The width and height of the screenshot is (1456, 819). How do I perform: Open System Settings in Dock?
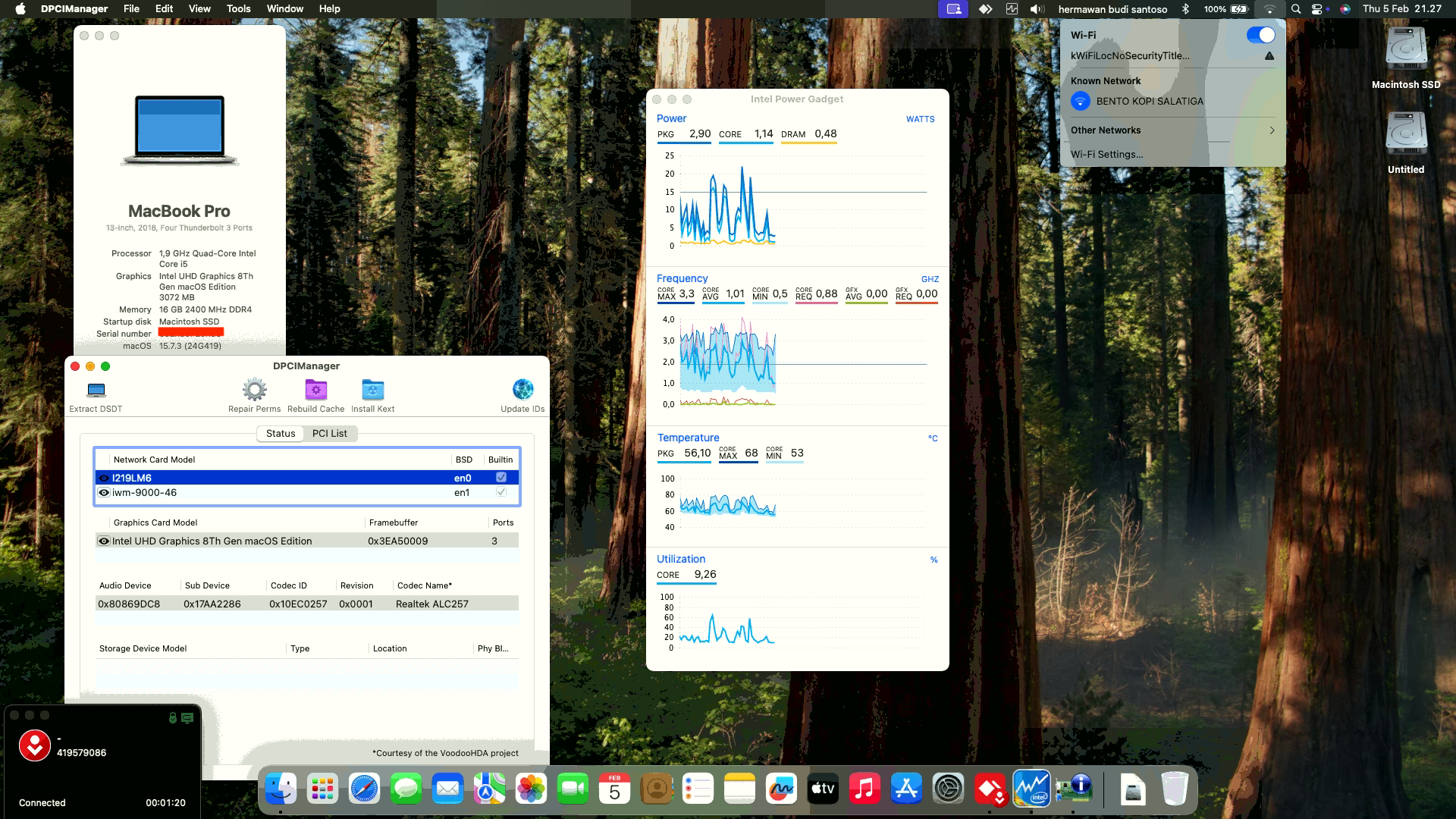click(948, 789)
